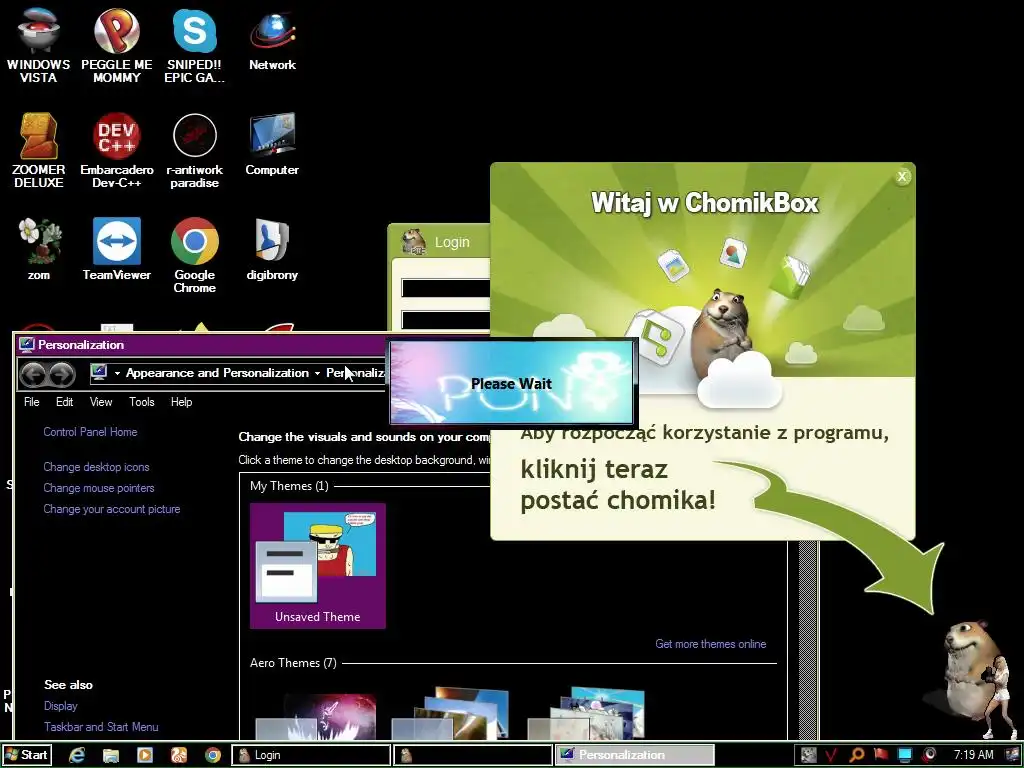Viewport: 1024px width, 768px height.
Task: Go forward in the Personalization window
Action: coord(63,374)
